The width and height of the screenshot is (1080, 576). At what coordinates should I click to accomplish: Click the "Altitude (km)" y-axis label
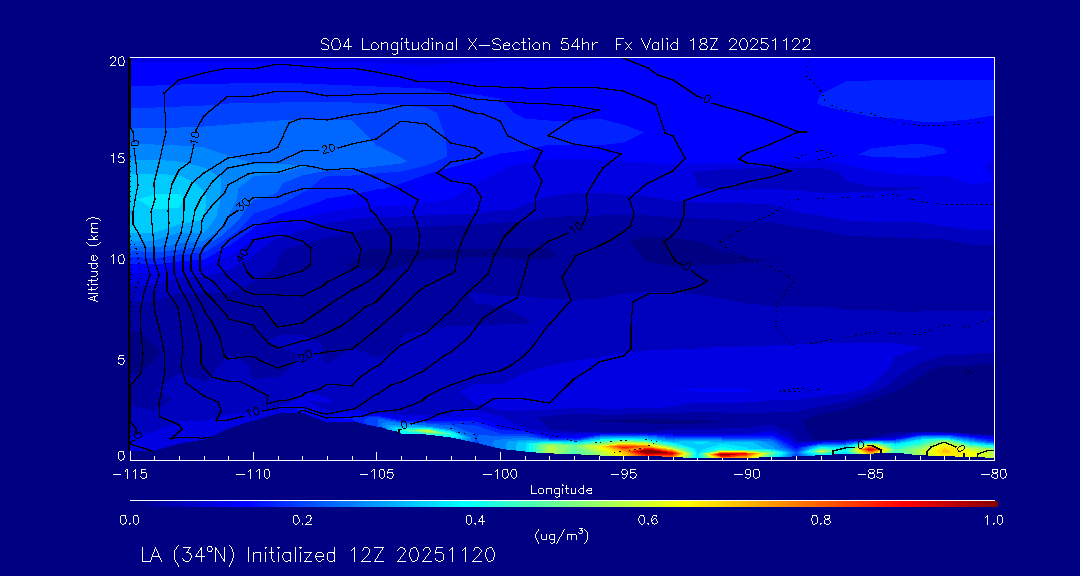coord(93,258)
